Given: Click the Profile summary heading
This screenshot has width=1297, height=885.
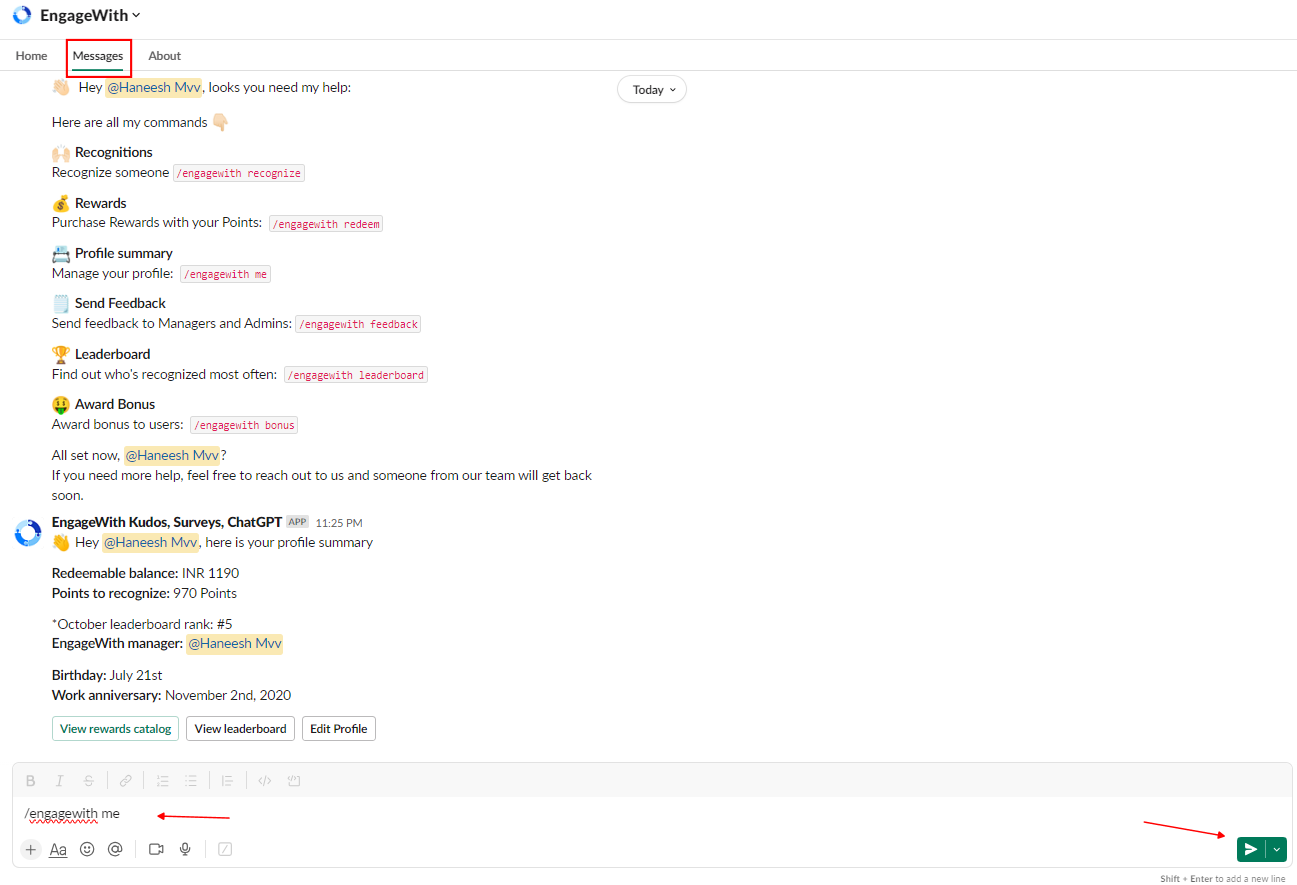Looking at the screenshot, I should pyautogui.click(x=124, y=253).
